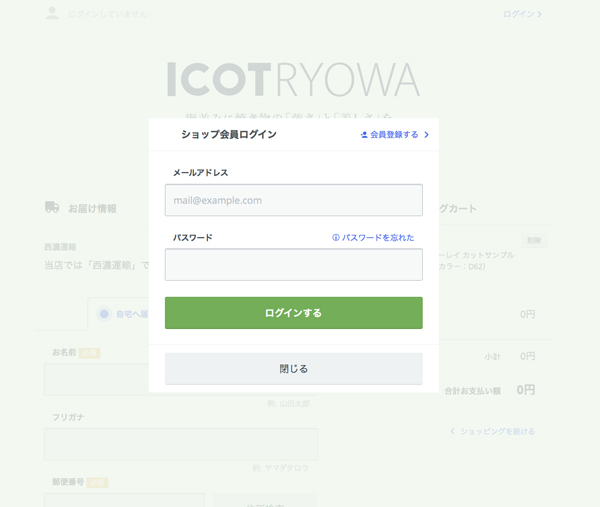
Task: Click the chevron next to 会員登録する
Action: tap(426, 135)
